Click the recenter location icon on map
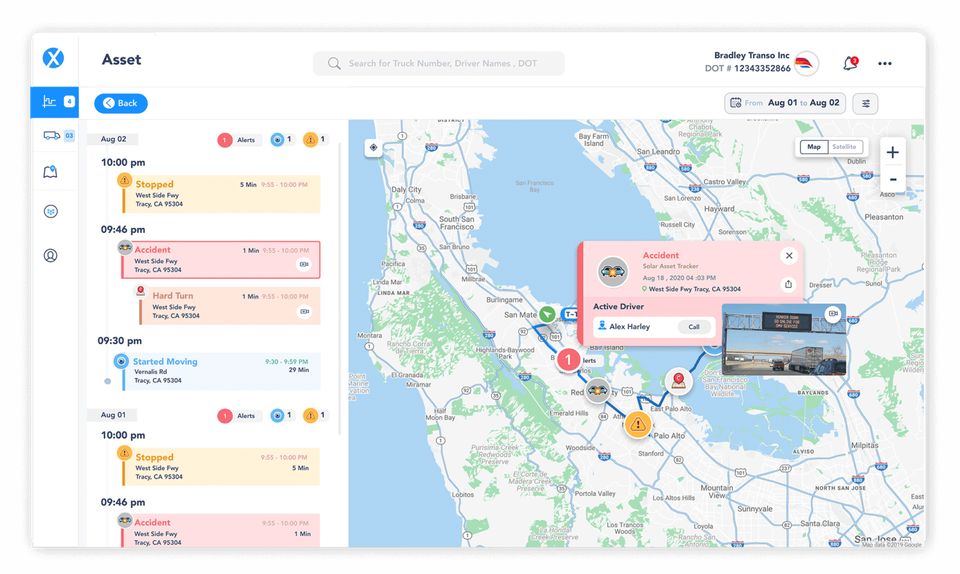Image resolution: width=960 pixels, height=574 pixels. [373, 147]
